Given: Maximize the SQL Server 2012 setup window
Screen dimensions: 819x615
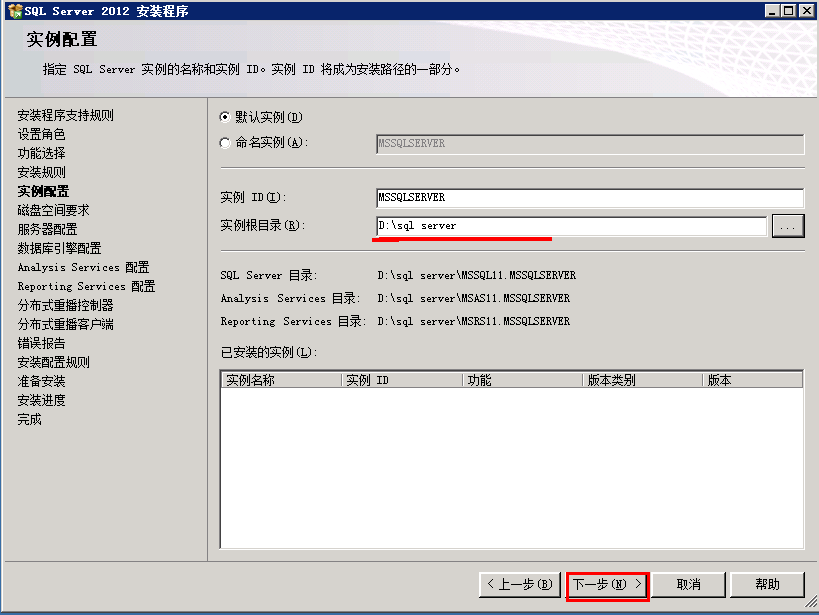Looking at the screenshot, I should click(789, 10).
